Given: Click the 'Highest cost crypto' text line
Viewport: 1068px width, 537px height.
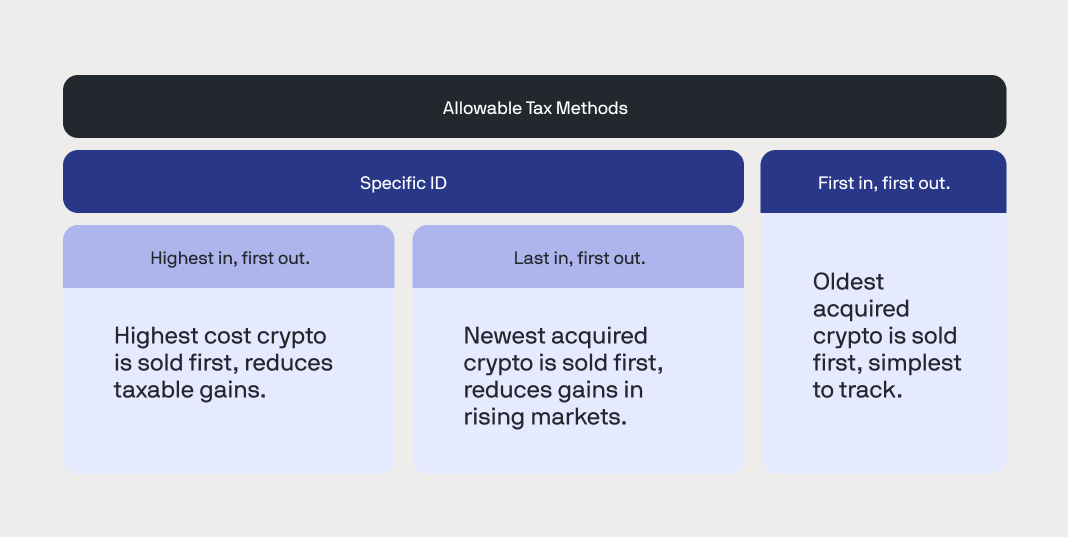Looking at the screenshot, I should coord(220,336).
